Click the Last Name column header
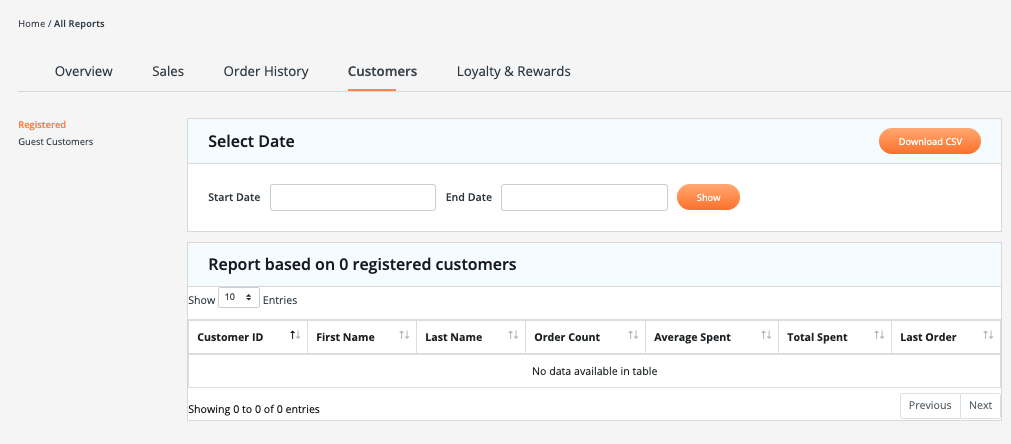The height and width of the screenshot is (444, 1011). [471, 337]
